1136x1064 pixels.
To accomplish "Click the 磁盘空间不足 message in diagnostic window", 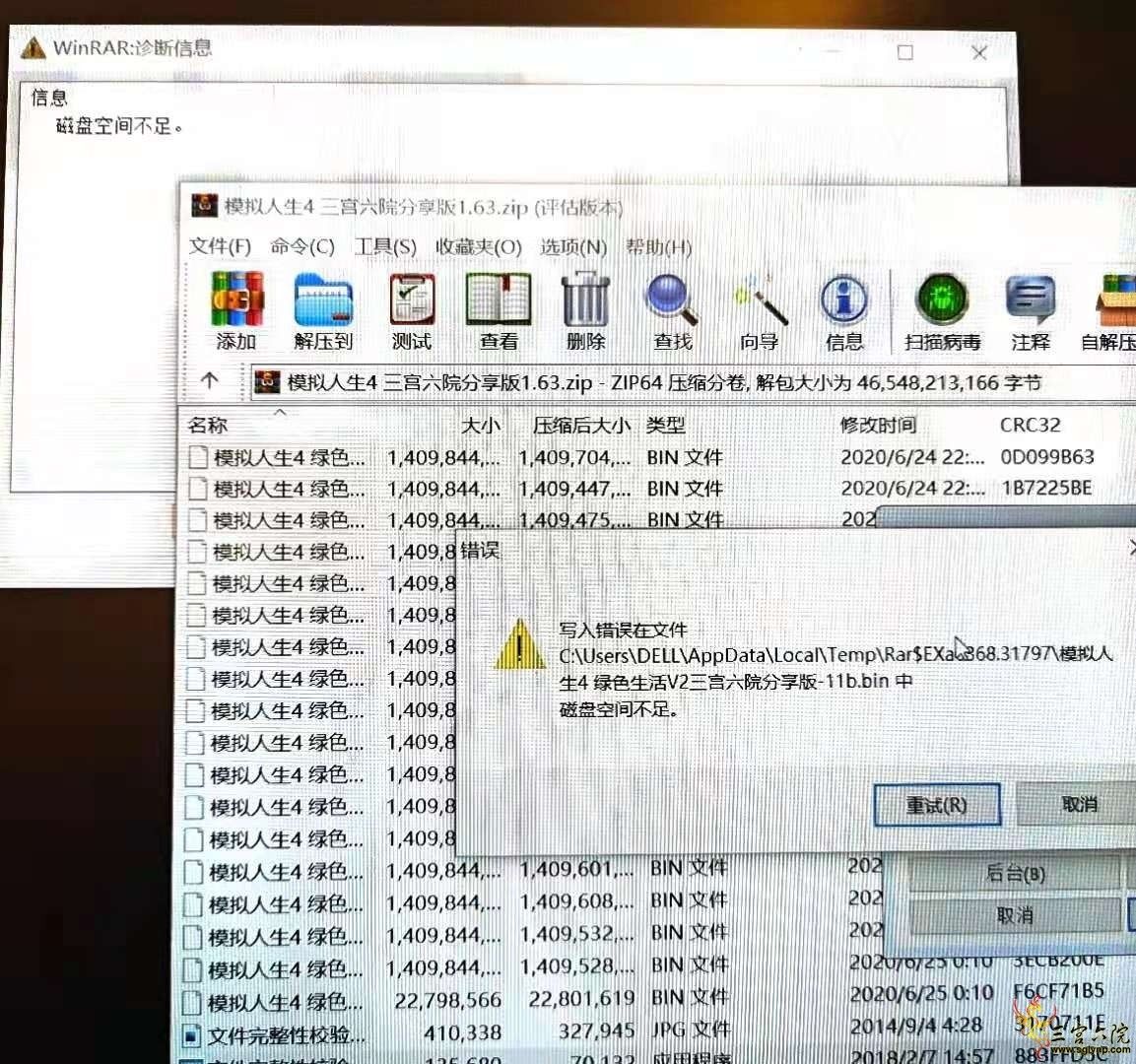I will tap(119, 126).
